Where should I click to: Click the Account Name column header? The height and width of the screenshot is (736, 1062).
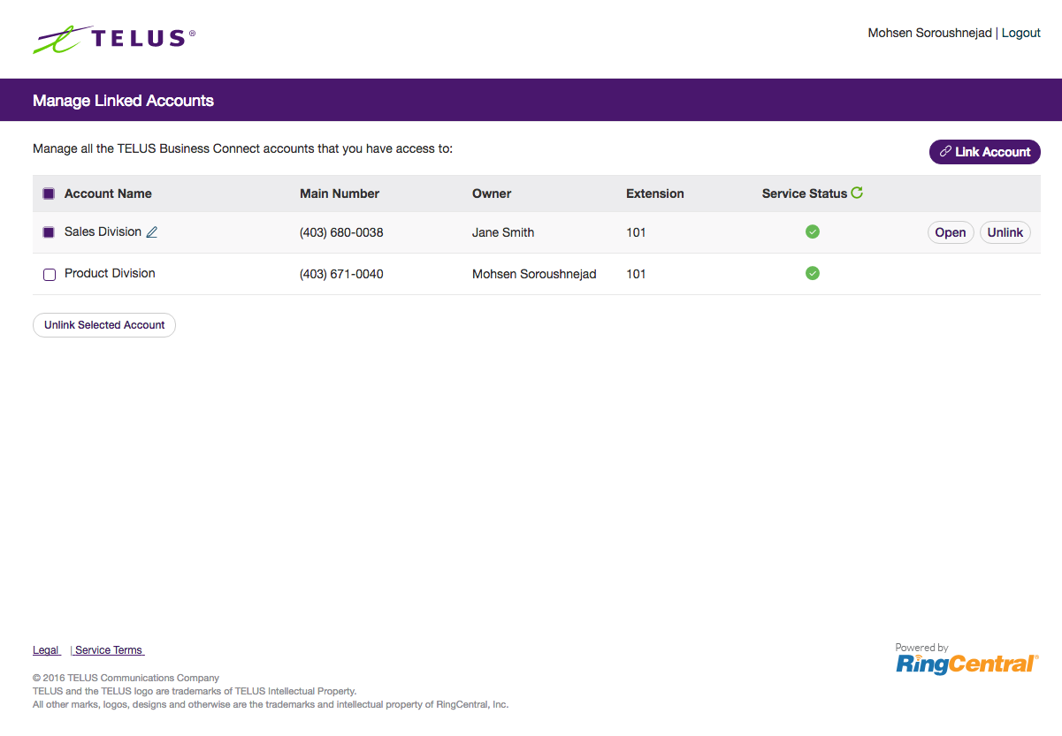pyautogui.click(x=106, y=192)
